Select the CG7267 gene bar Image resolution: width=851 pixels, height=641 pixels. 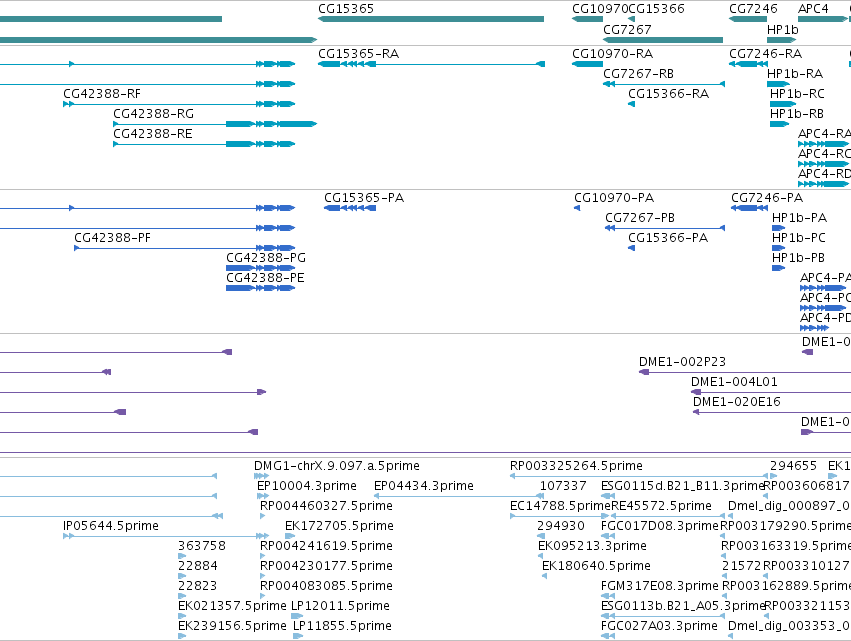(x=663, y=40)
